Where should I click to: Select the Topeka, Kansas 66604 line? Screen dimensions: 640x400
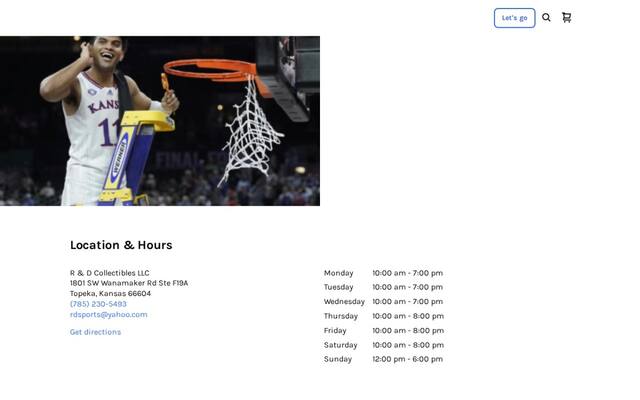pos(110,293)
